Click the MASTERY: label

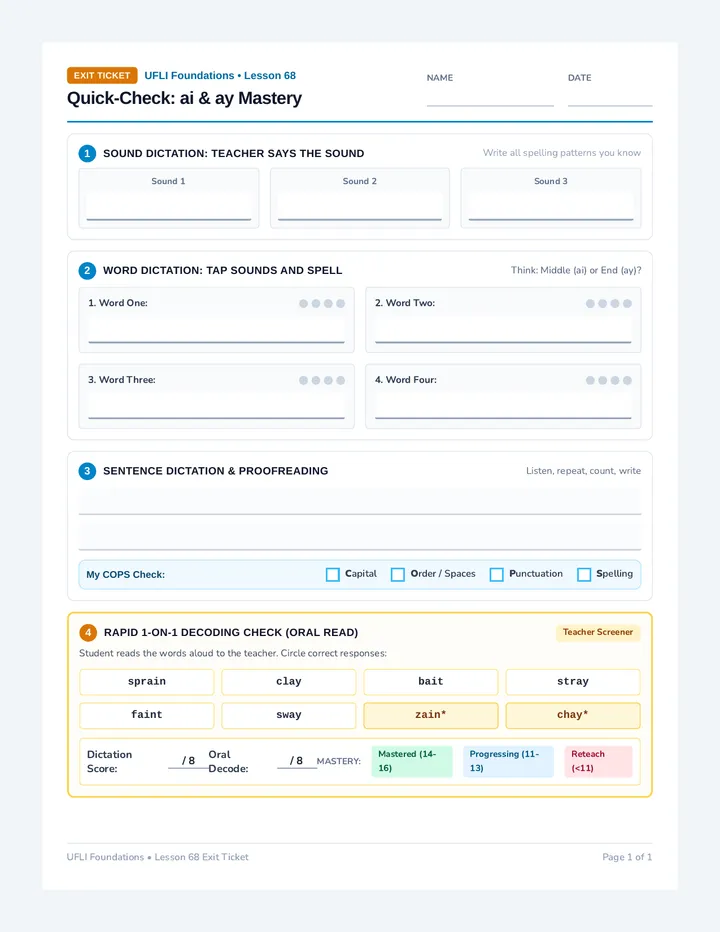pyautogui.click(x=339, y=761)
